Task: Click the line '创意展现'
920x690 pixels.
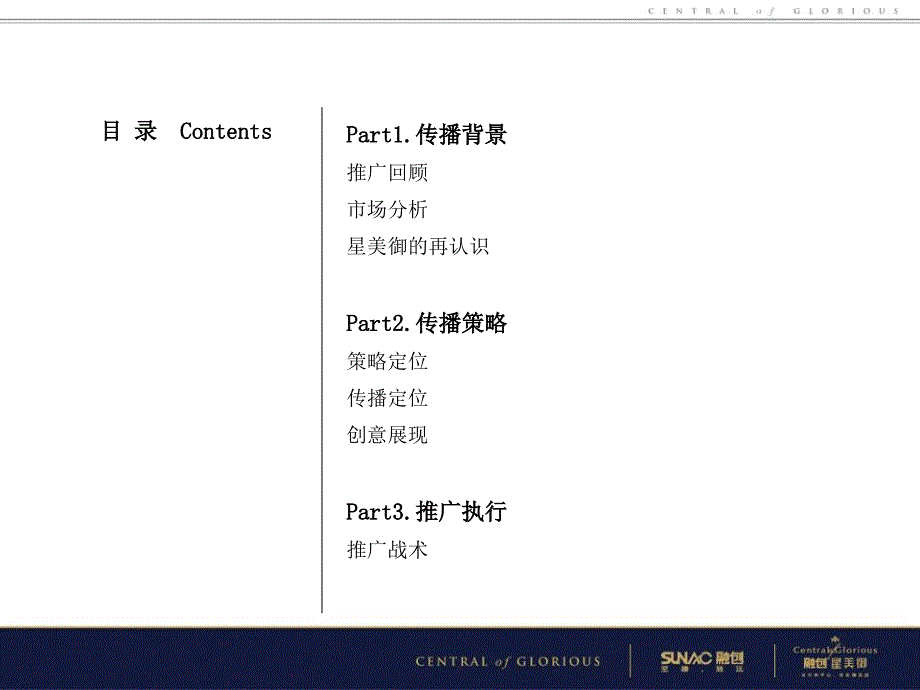Action: [387, 435]
